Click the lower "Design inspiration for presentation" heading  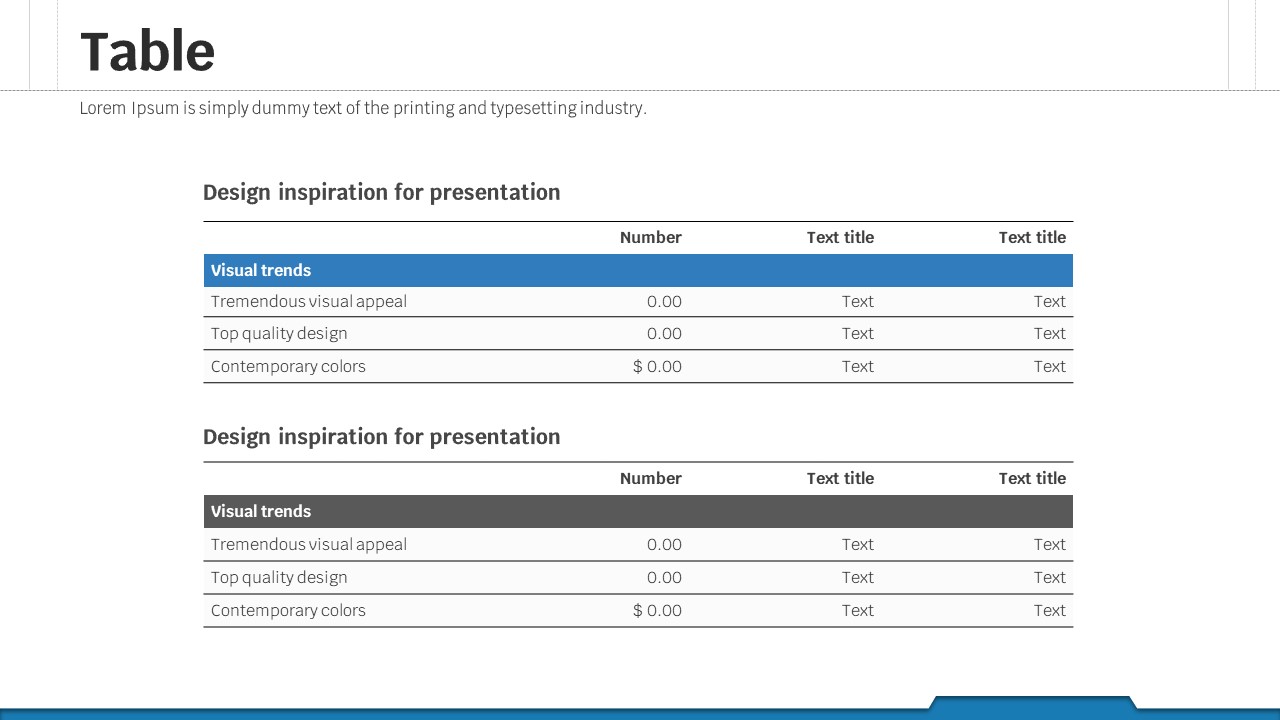381,437
